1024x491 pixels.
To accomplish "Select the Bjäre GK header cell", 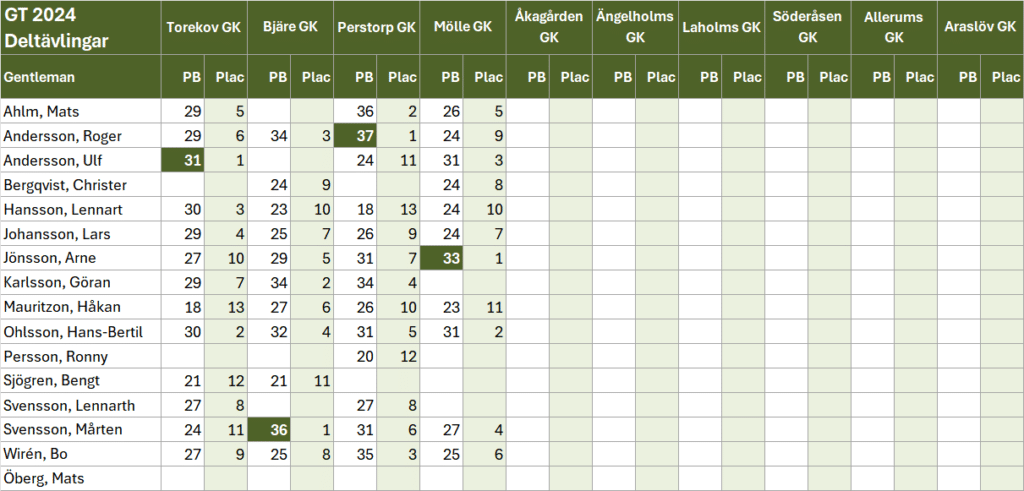I will tap(290, 27).
